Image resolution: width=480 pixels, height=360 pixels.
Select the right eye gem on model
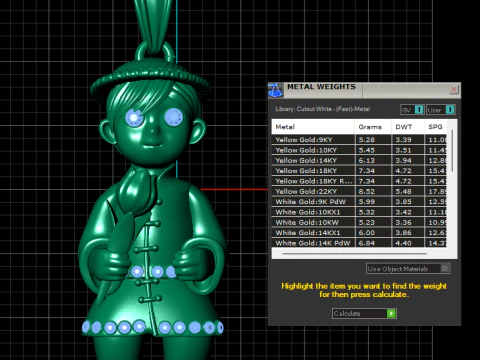coord(174,117)
